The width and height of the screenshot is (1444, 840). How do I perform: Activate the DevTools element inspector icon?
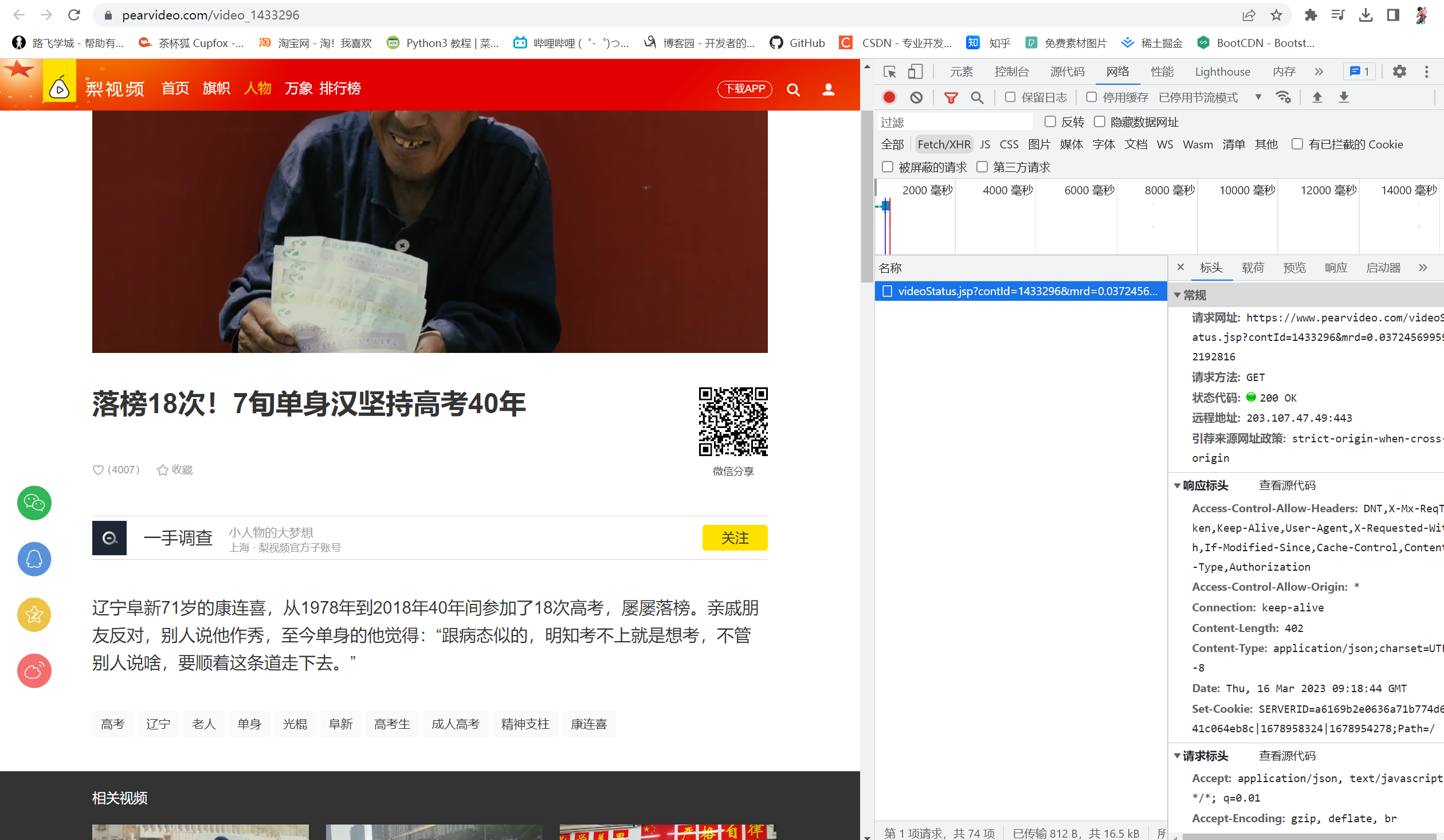coord(889,72)
